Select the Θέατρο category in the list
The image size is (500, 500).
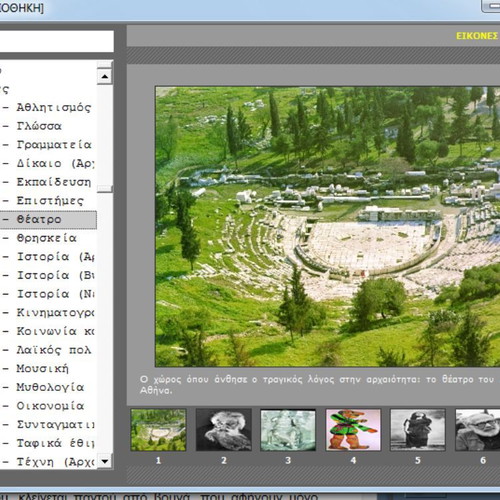48,220
